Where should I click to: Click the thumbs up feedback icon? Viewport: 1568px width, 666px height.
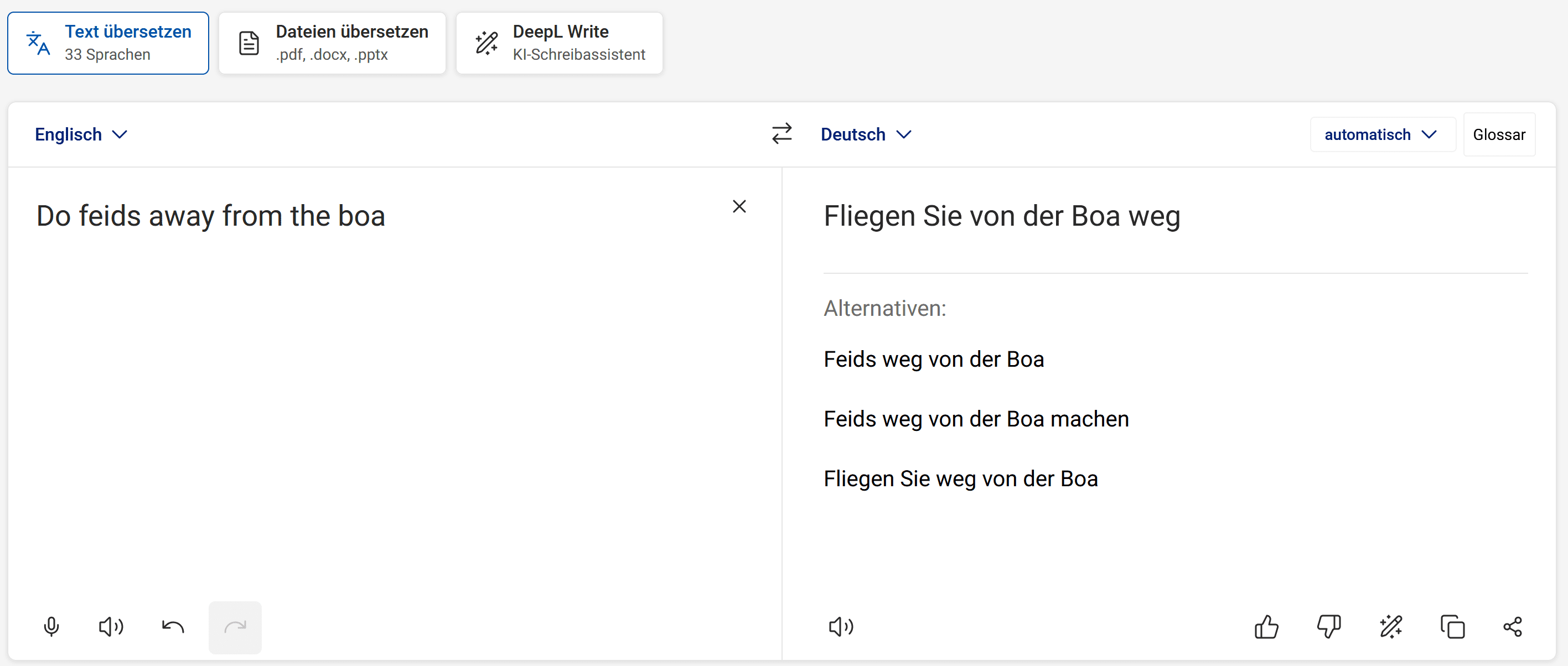(x=1266, y=627)
